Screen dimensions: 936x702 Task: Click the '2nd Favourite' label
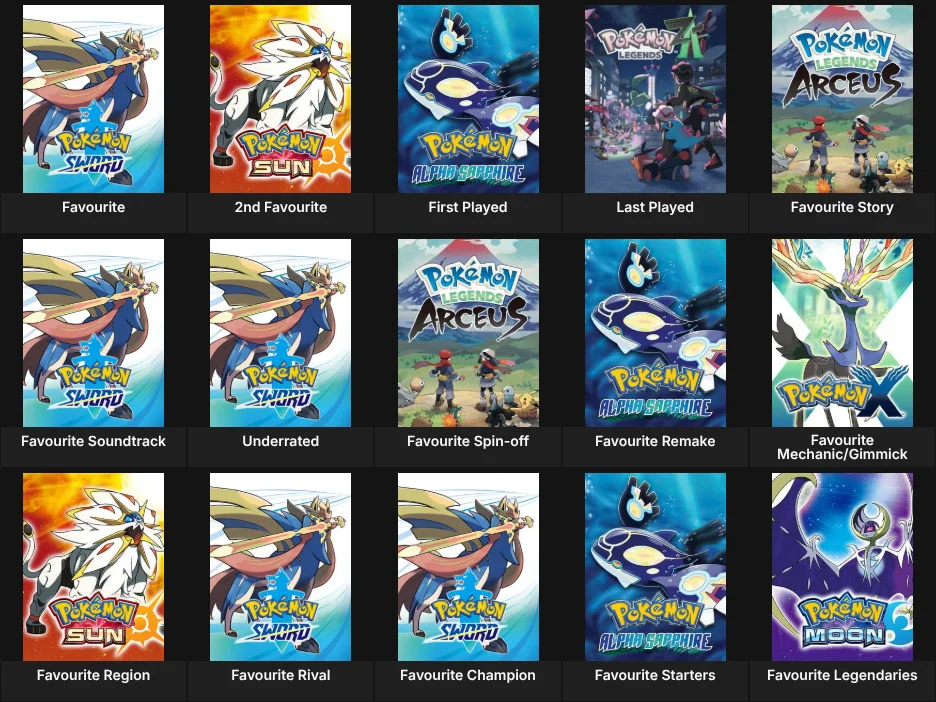pos(281,207)
